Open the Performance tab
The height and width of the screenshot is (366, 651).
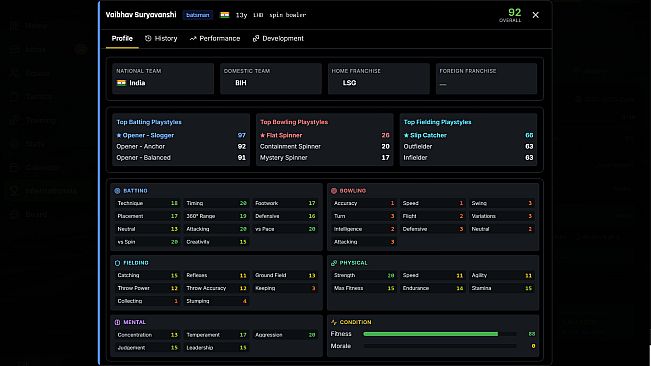(215, 39)
